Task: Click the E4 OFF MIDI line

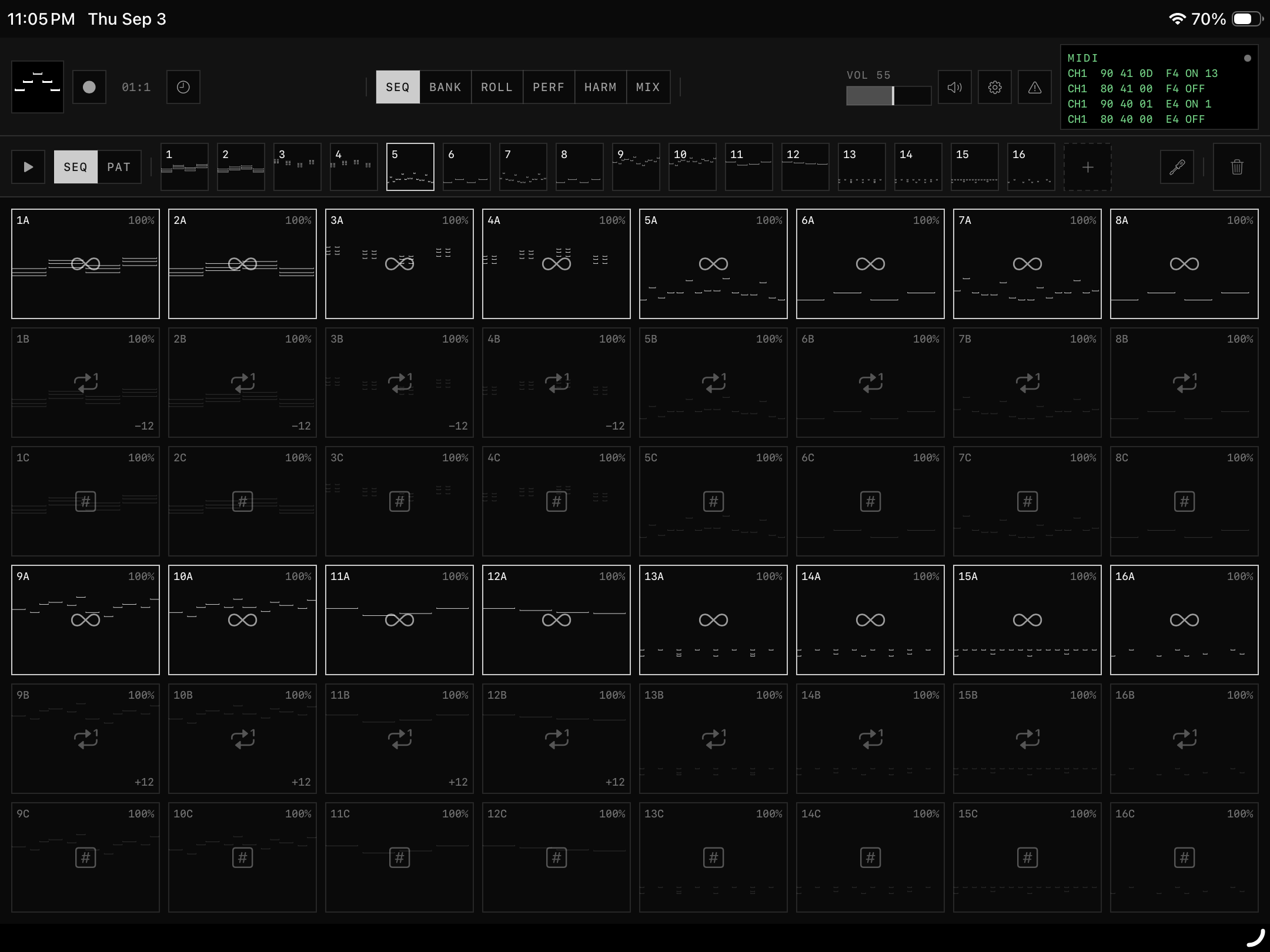Action: pos(1137,119)
